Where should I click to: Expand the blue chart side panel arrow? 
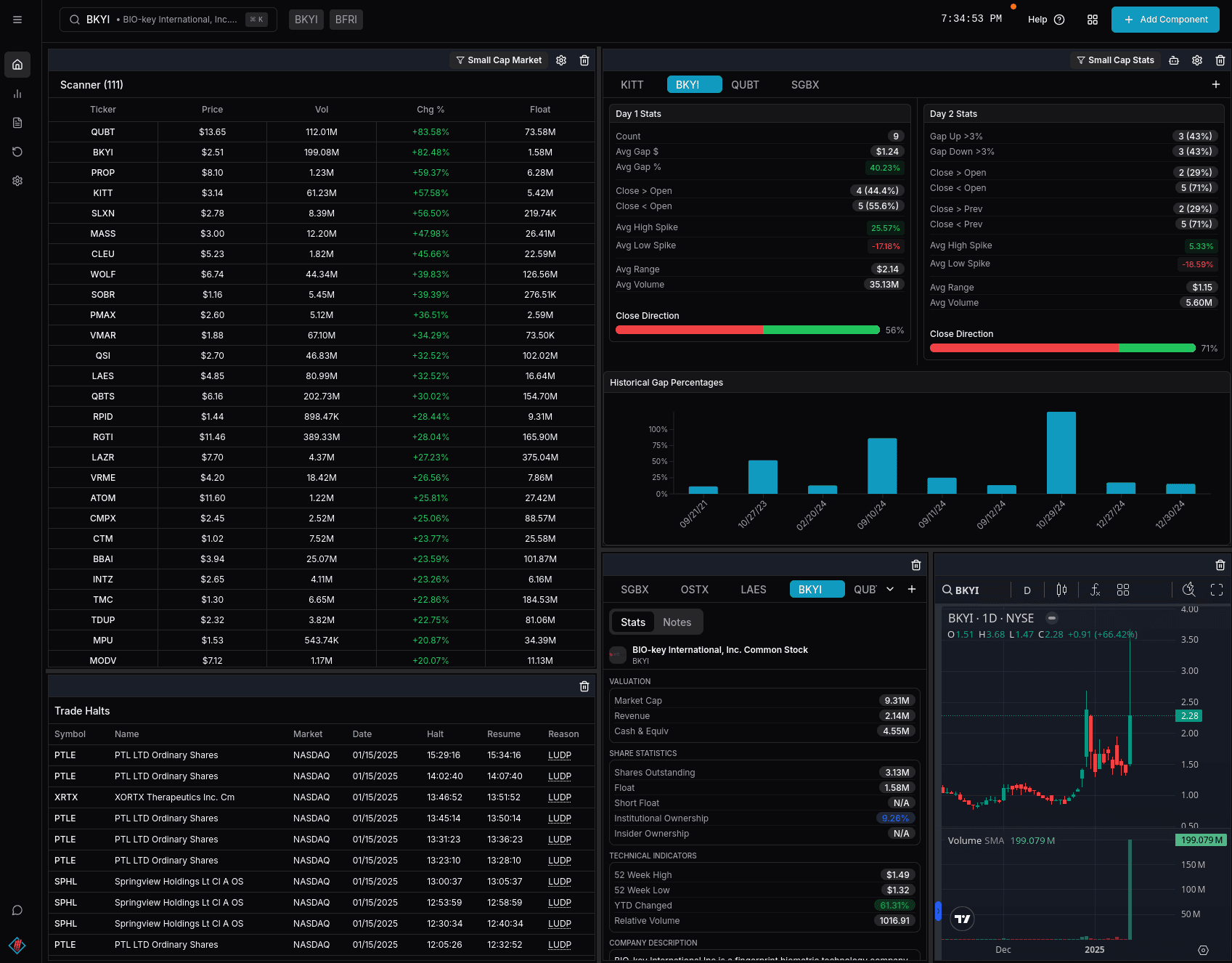(938, 911)
